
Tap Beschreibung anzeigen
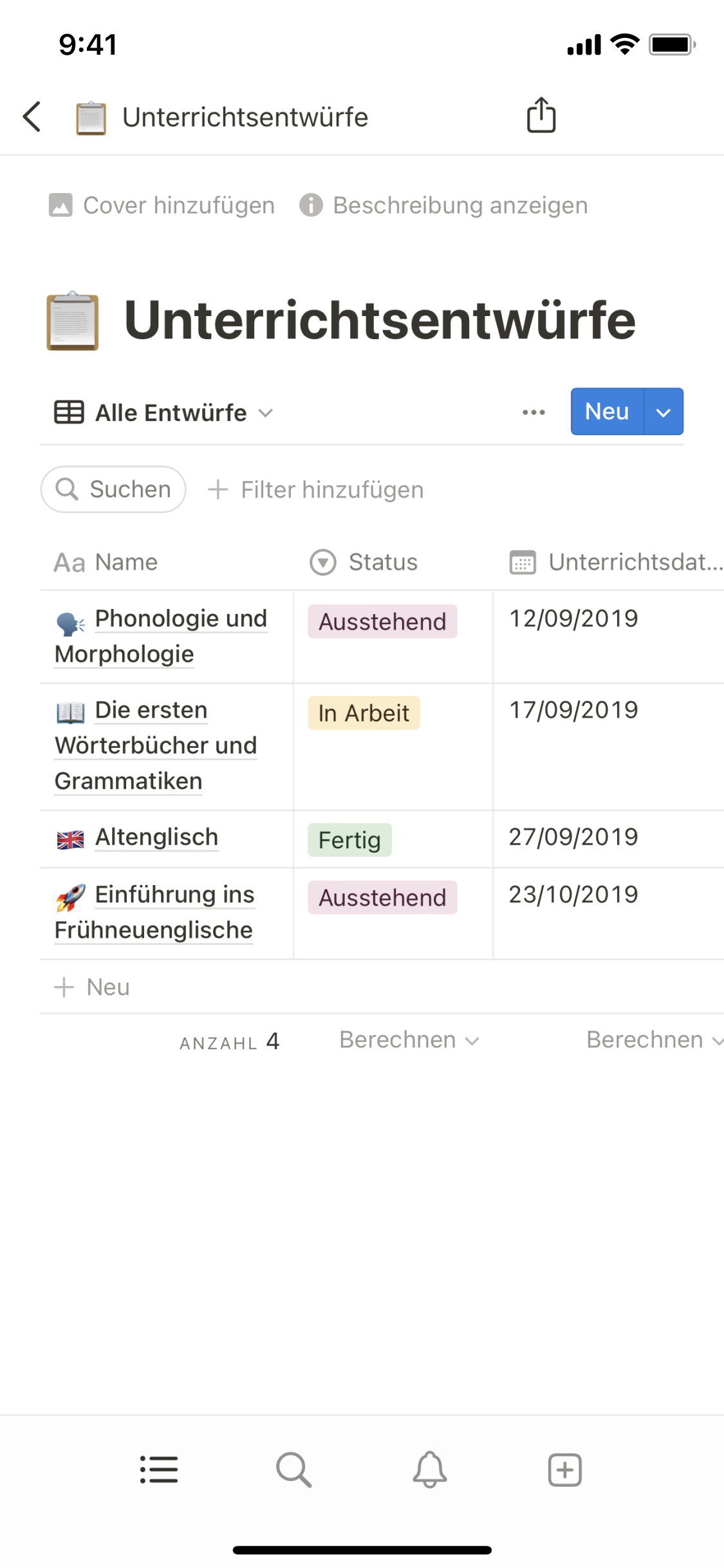(x=444, y=205)
